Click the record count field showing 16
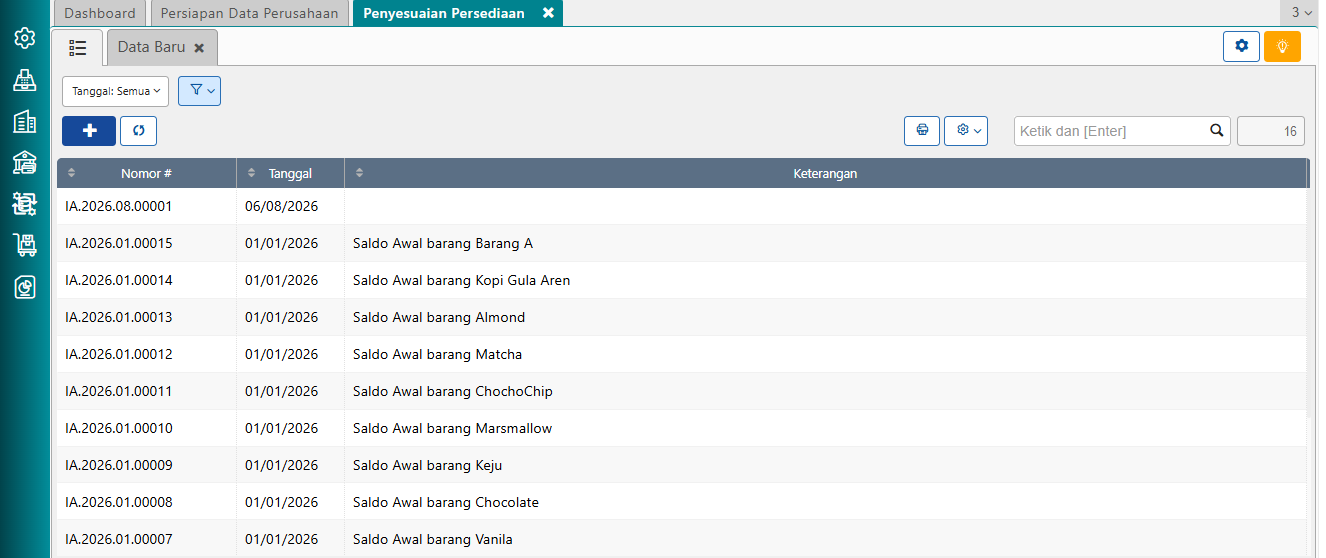This screenshot has width=1326, height=558. [1270, 131]
